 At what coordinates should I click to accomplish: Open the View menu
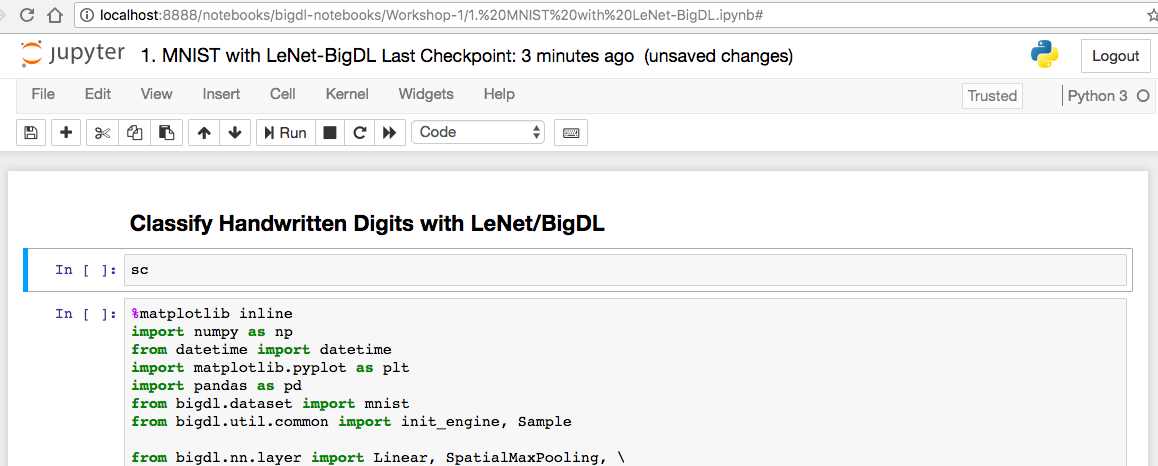click(157, 94)
